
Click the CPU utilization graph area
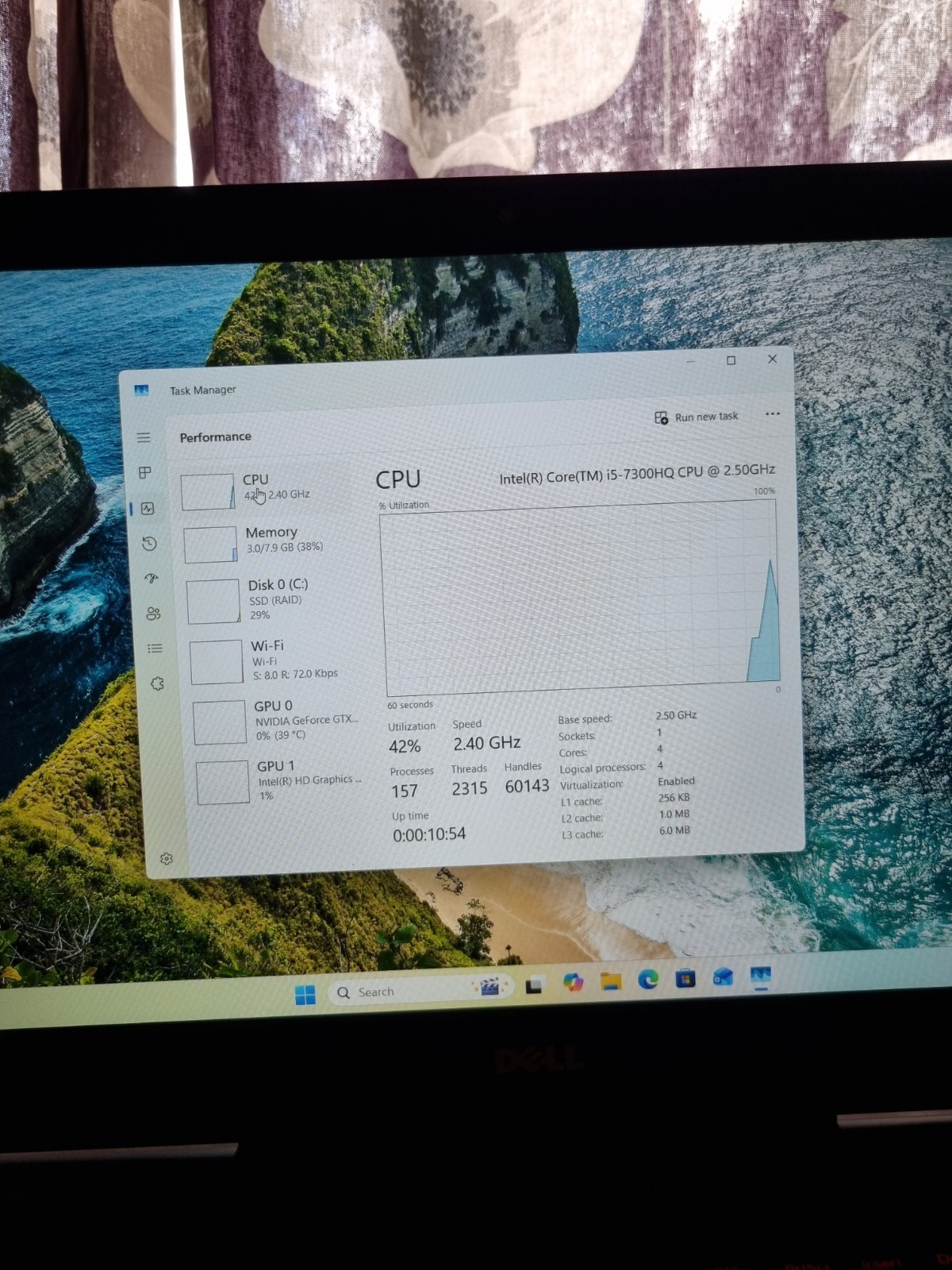pyautogui.click(x=581, y=597)
